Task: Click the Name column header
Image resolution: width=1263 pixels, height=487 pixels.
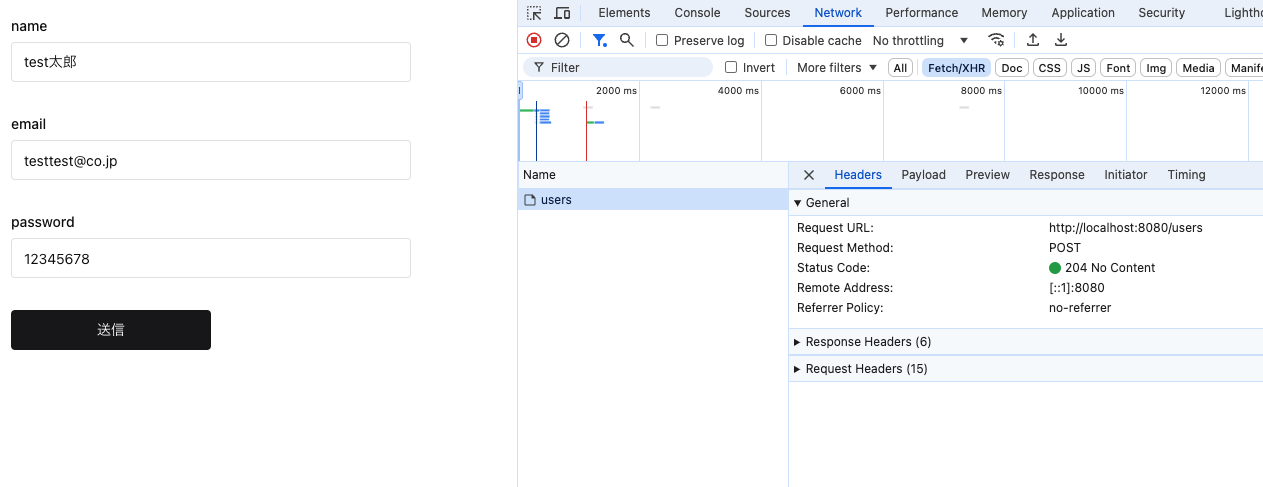Action: click(x=653, y=175)
